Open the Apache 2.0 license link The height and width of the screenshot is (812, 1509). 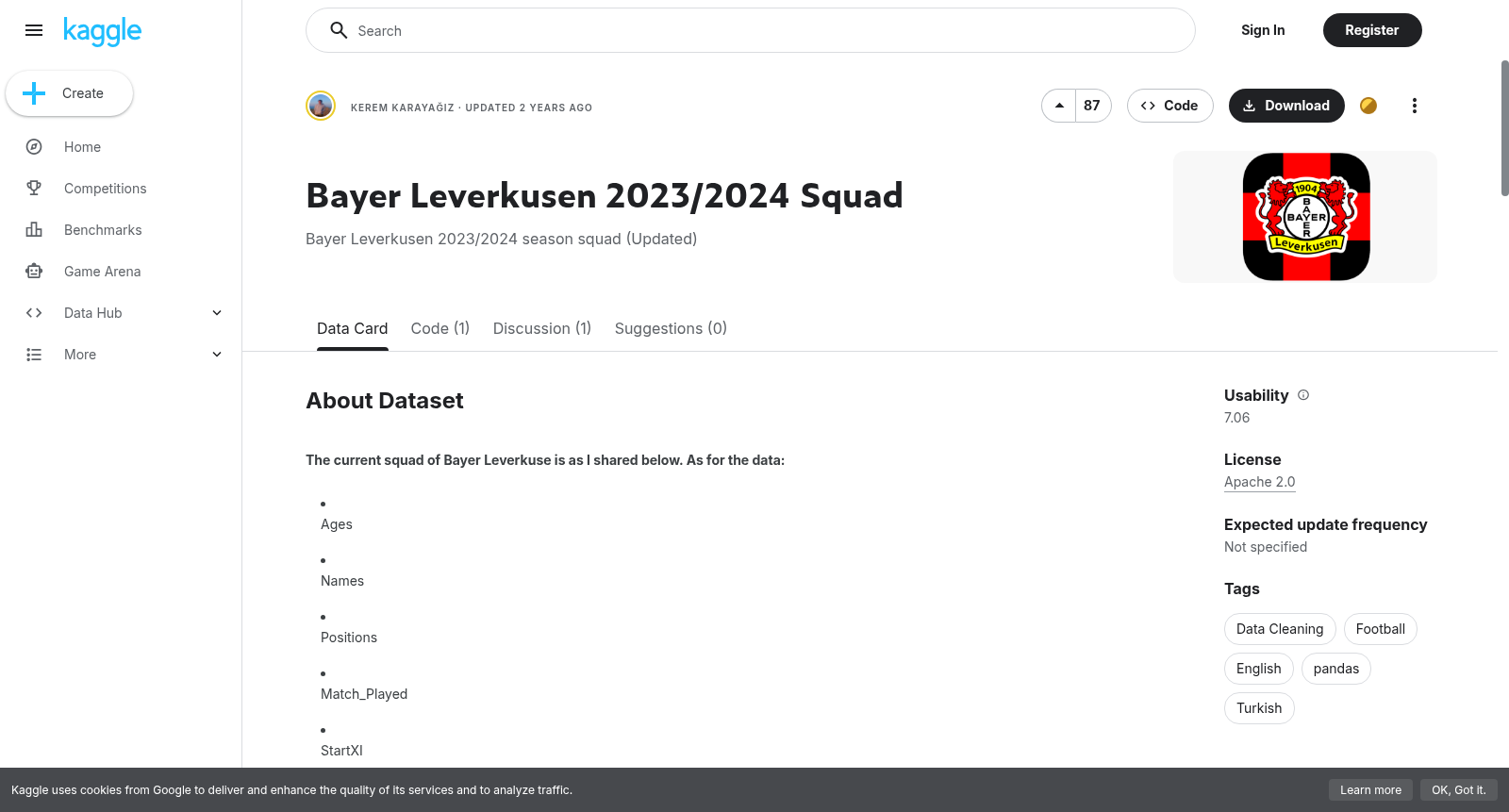1260,482
